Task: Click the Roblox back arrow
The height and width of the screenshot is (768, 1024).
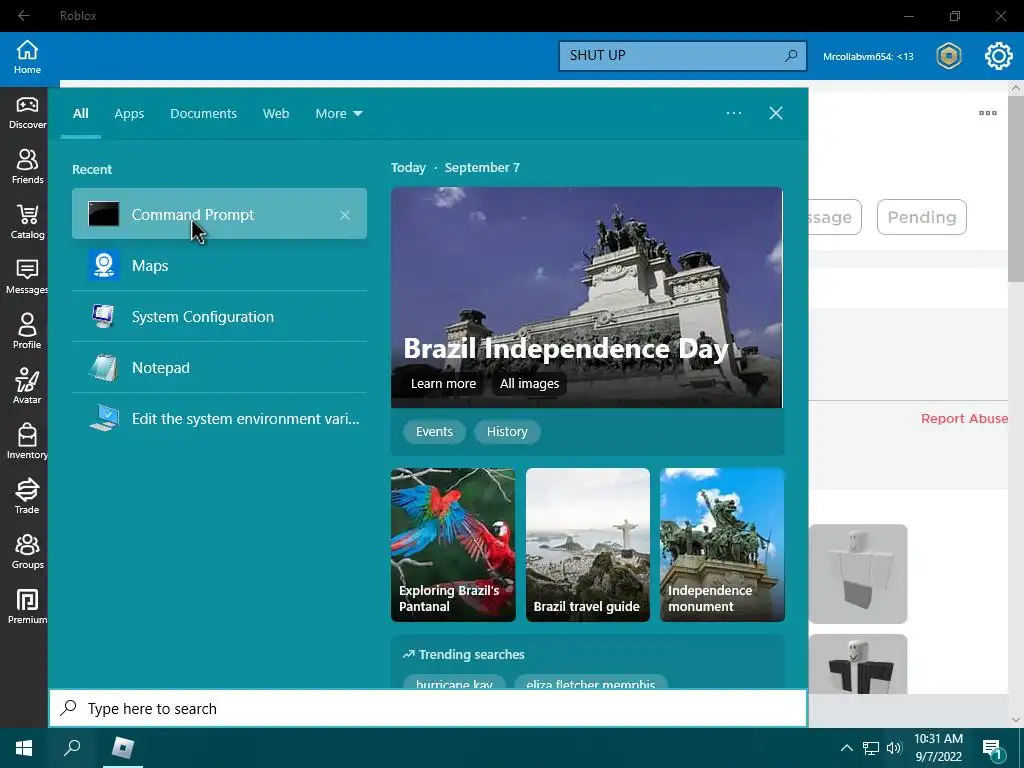Action: (x=24, y=16)
